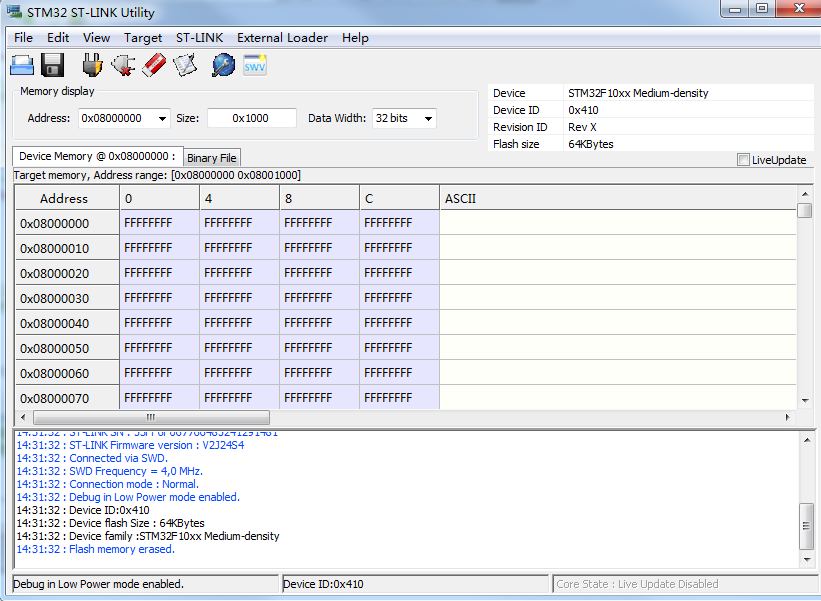Screen dimensions: 821x601
Task: Open the SWV viewer icon
Action: pyautogui.click(x=255, y=65)
